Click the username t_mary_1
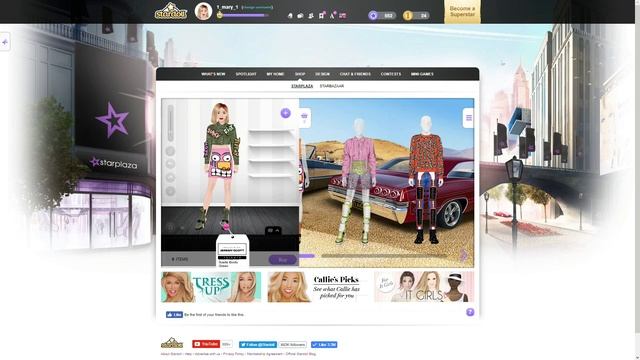This screenshot has height=360, width=640. click(227, 7)
